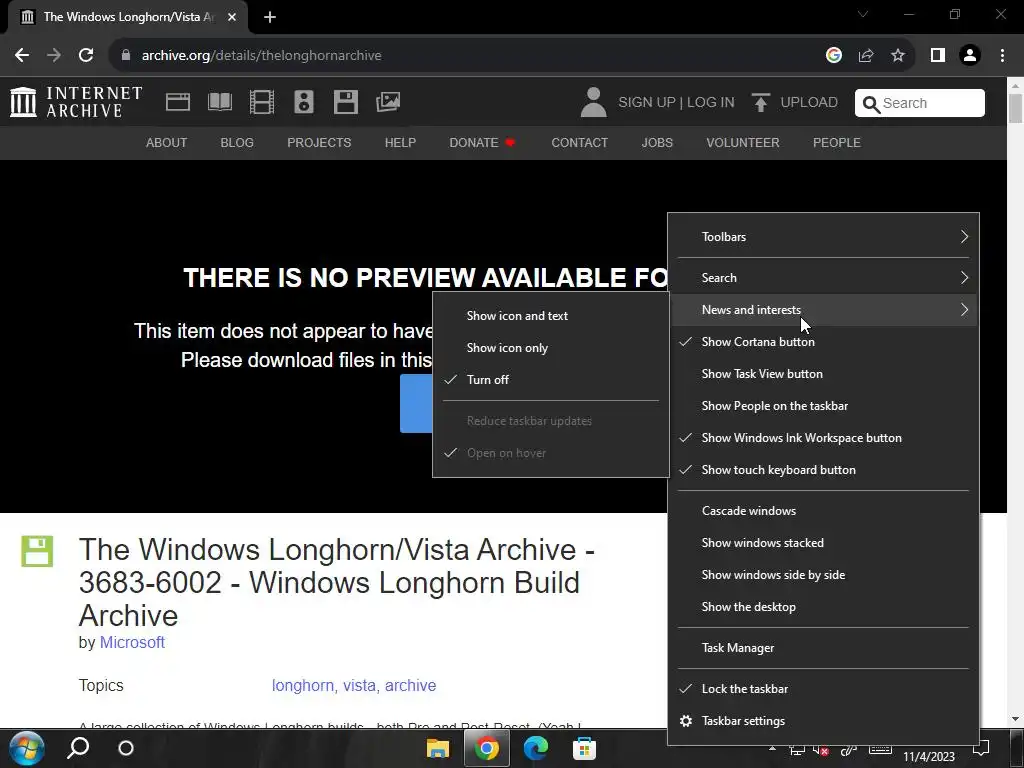This screenshot has height=768, width=1024.
Task: Toggle Lock the taskbar
Action: (x=823, y=689)
